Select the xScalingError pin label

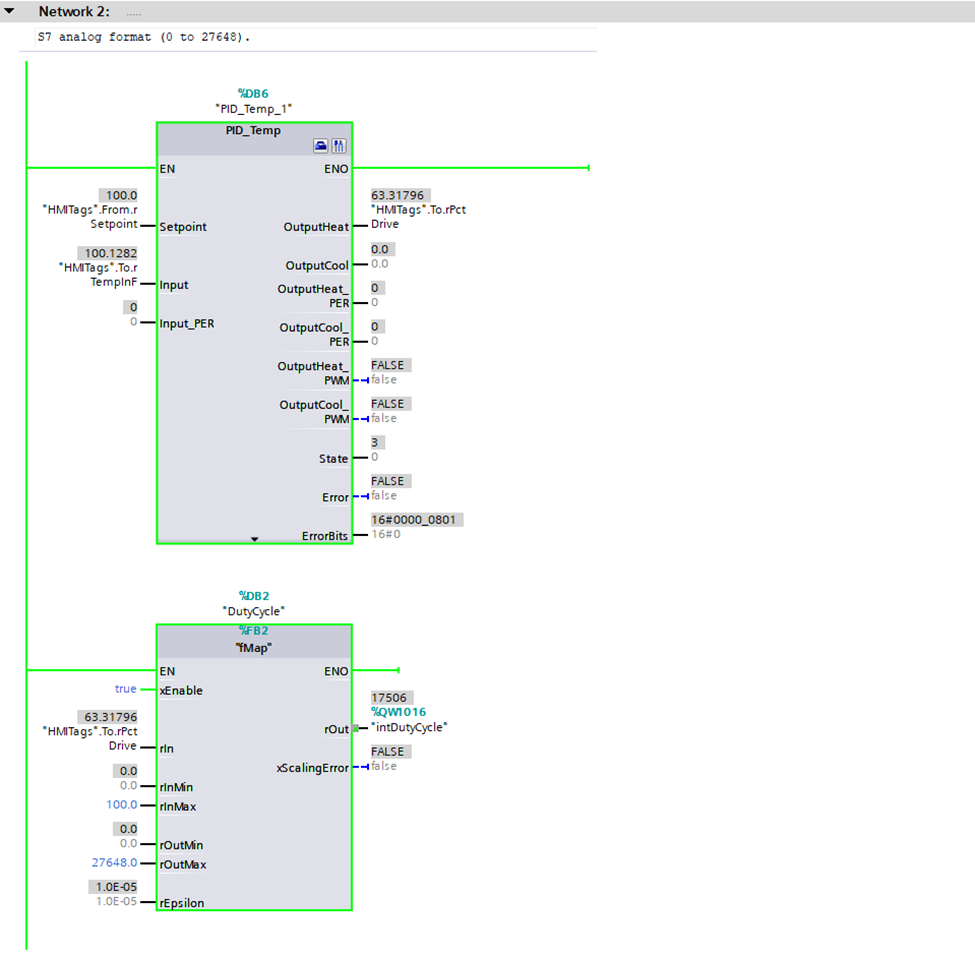(313, 768)
